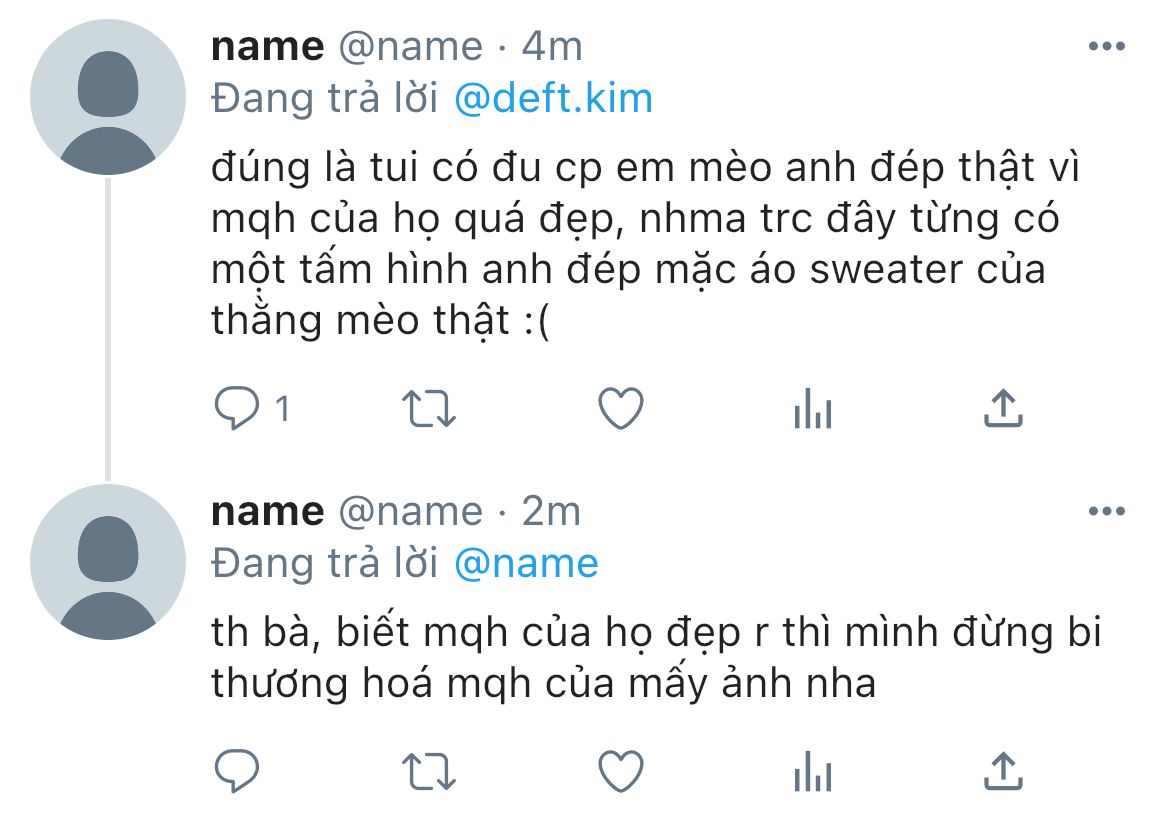This screenshot has width=1170, height=817.
Task: Open the first tweet author's display name
Action: [x=268, y=47]
